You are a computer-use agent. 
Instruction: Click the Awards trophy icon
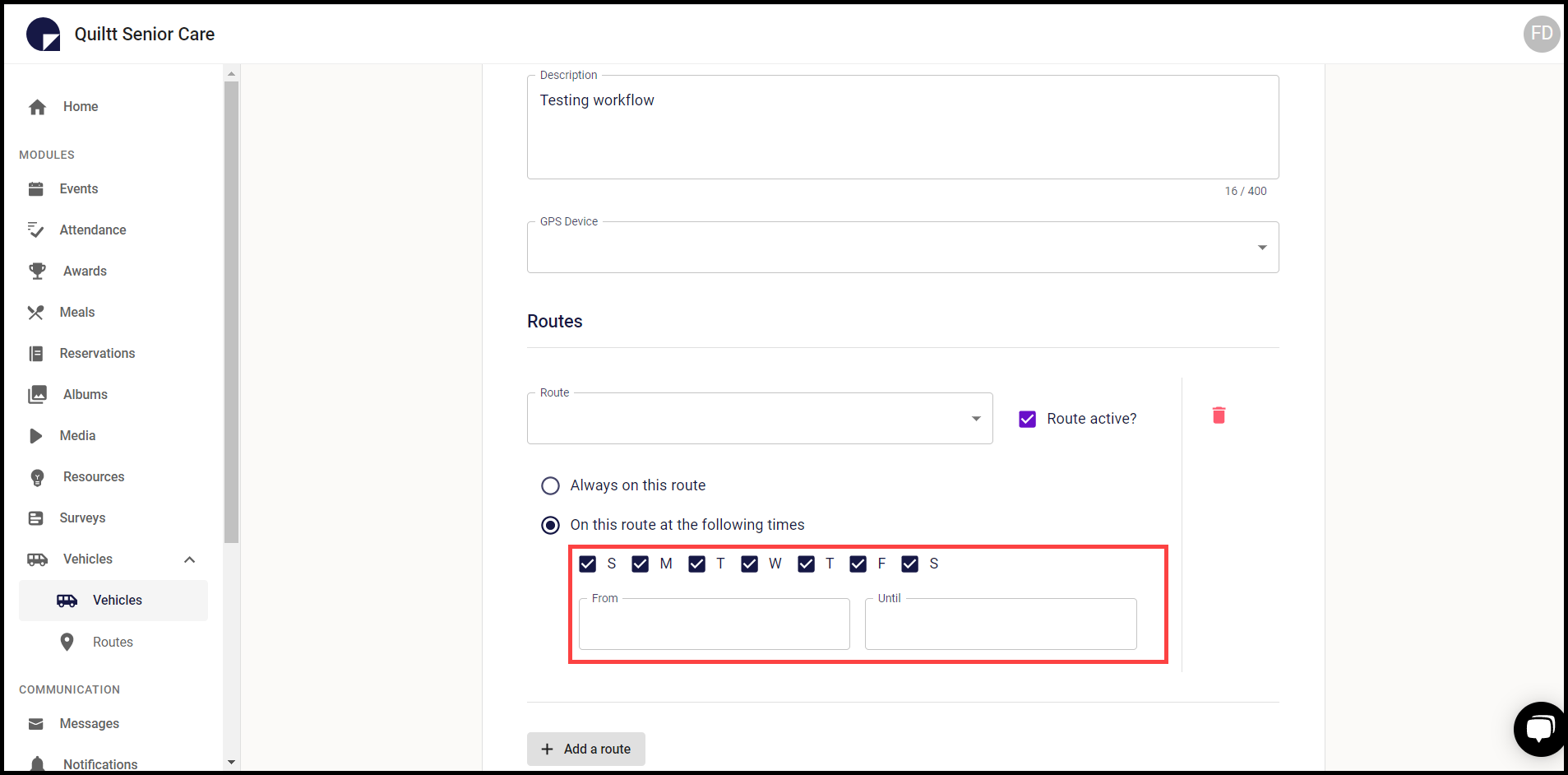37,271
